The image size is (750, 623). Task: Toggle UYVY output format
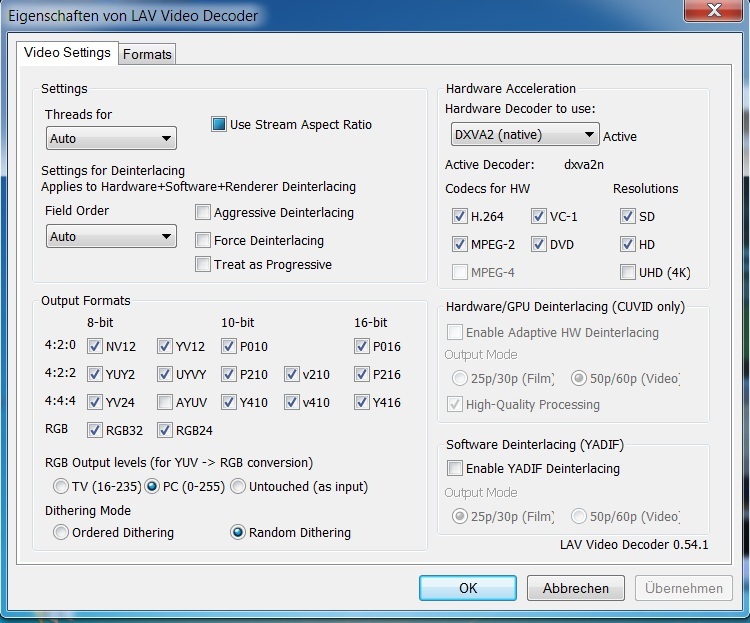165,374
